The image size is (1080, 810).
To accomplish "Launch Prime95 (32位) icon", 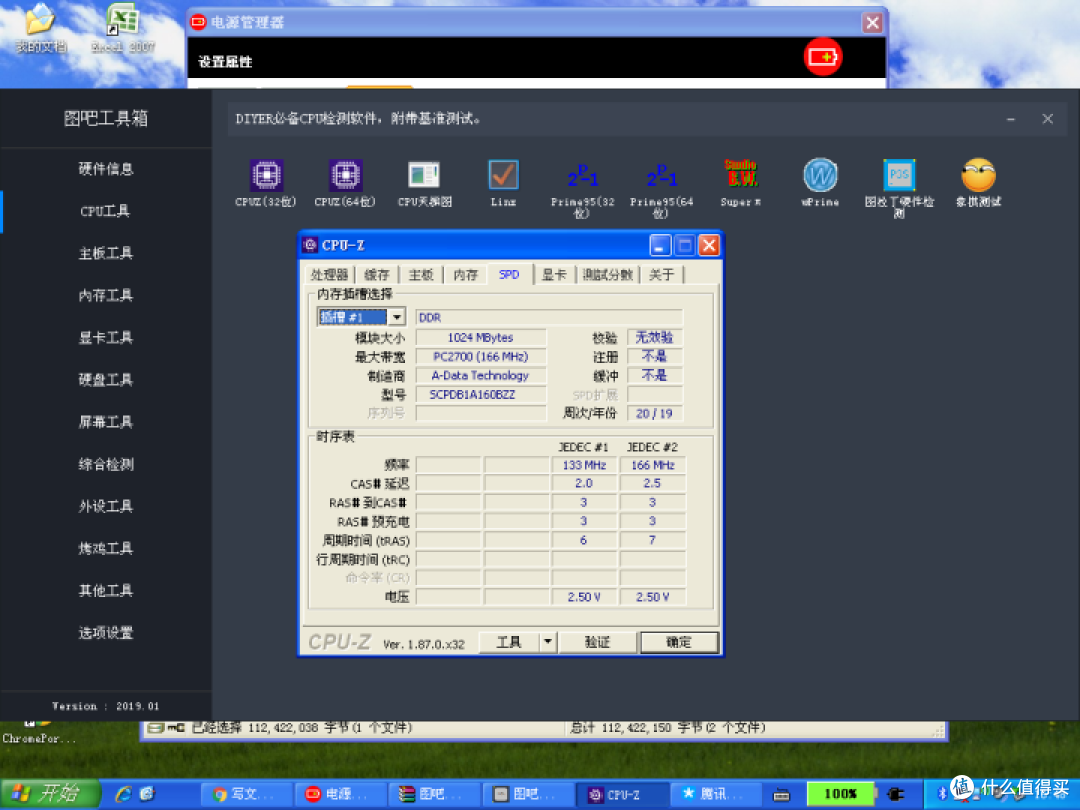I will click(x=582, y=176).
